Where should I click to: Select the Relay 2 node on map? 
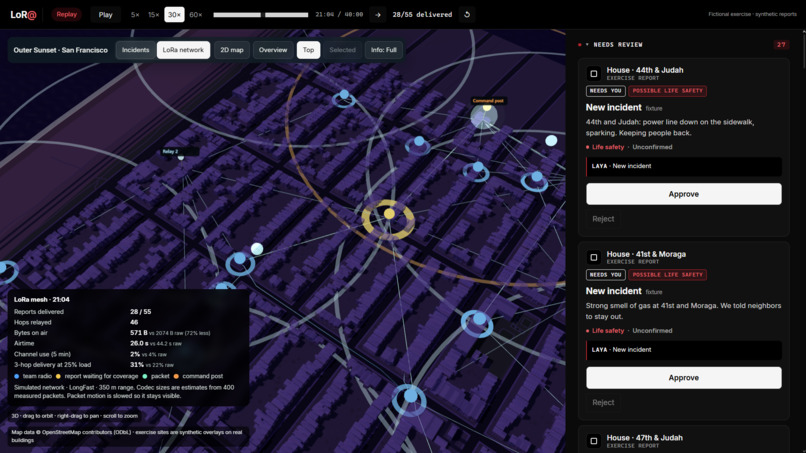click(180, 157)
